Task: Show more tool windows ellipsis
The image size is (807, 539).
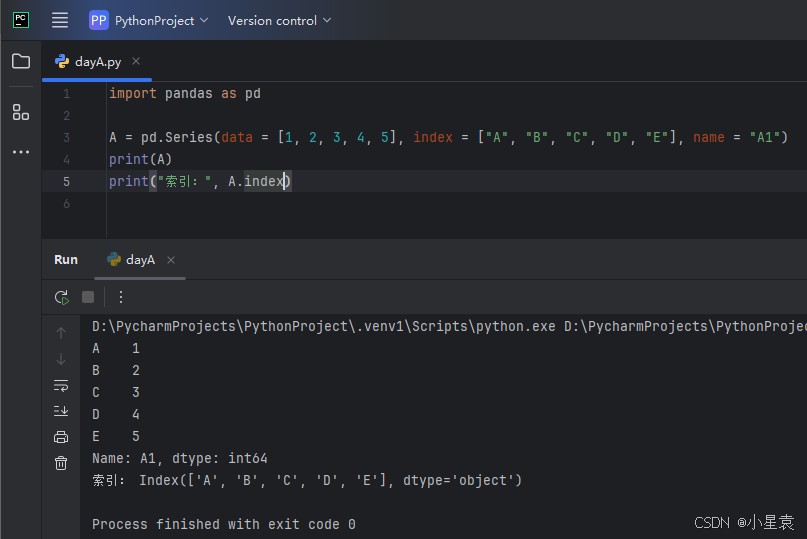Action: [21, 152]
